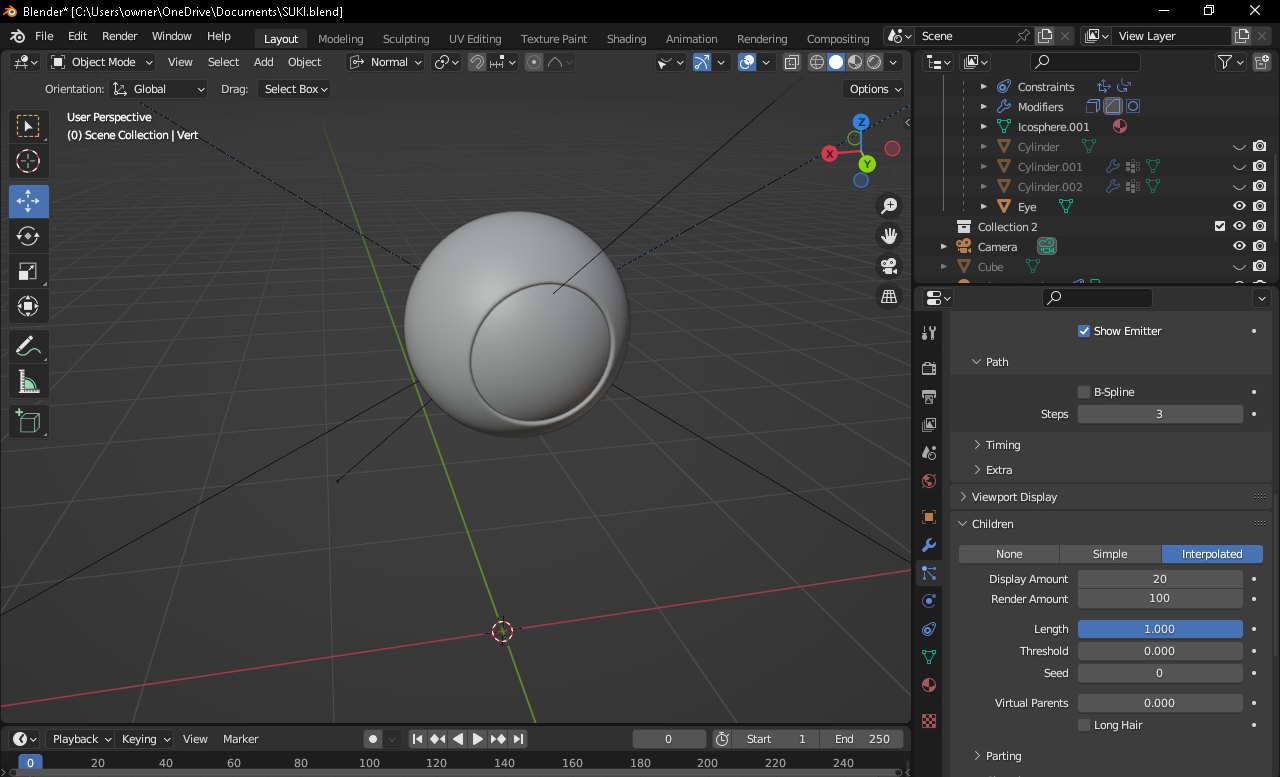Image resolution: width=1280 pixels, height=777 pixels.
Task: Click the zoom magnifier viewport icon
Action: point(888,206)
